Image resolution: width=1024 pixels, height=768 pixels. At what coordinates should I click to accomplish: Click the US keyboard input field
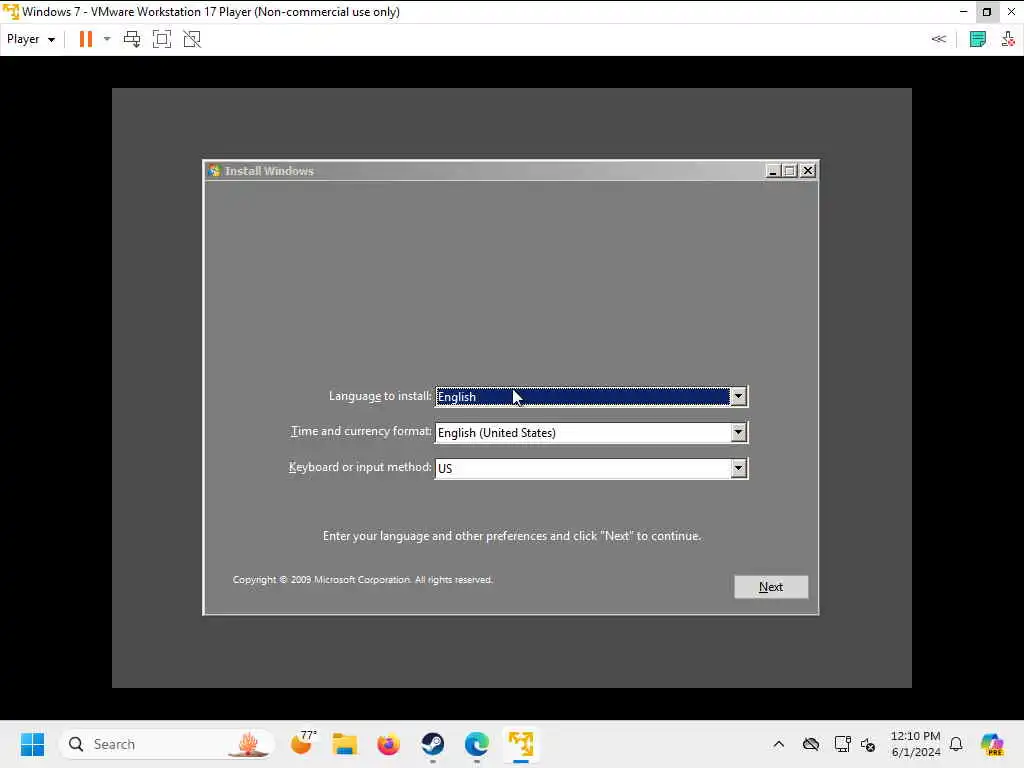click(x=583, y=468)
